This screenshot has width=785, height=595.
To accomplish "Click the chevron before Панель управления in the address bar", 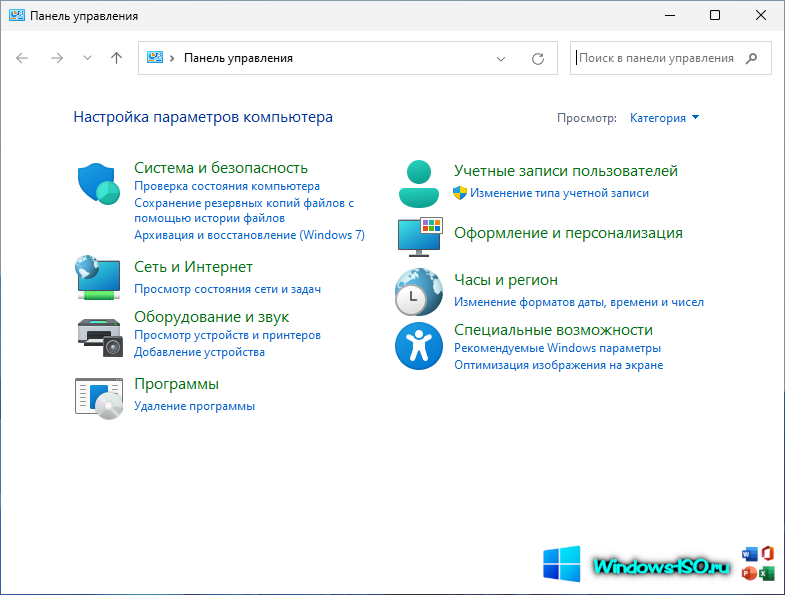I will 172,58.
